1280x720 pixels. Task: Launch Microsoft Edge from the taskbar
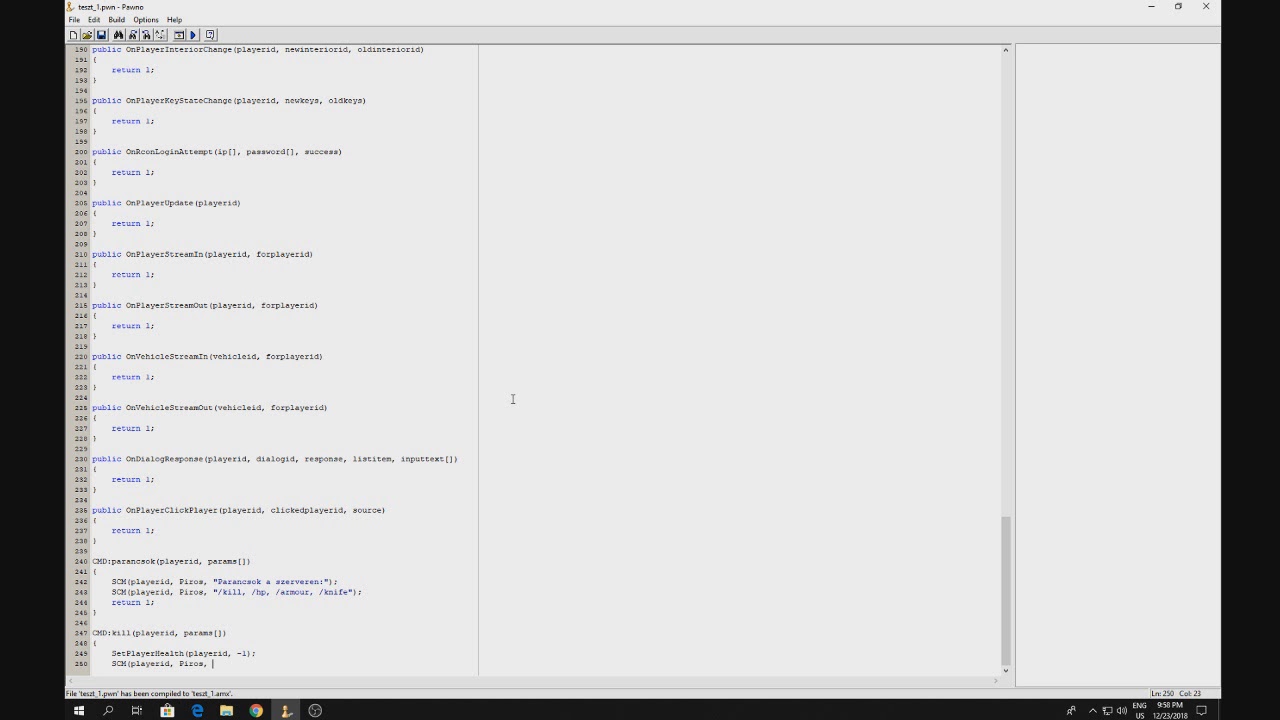tap(197, 711)
